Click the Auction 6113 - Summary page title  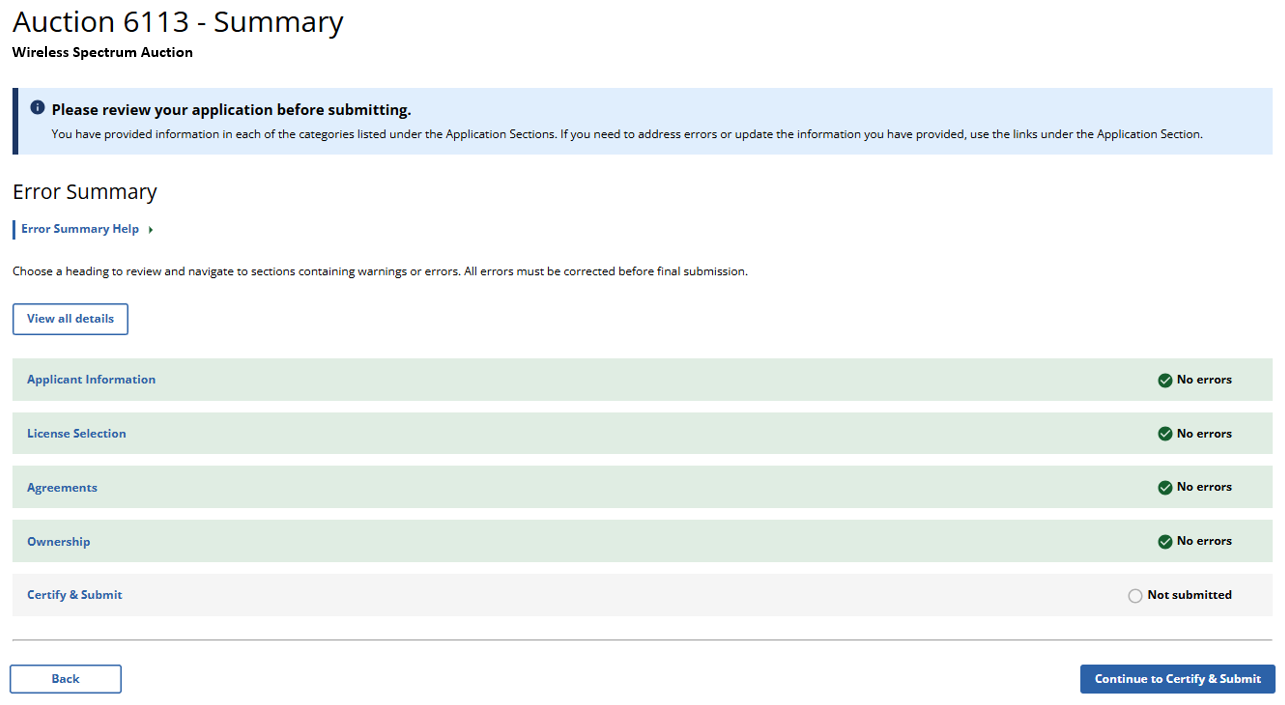(x=178, y=22)
